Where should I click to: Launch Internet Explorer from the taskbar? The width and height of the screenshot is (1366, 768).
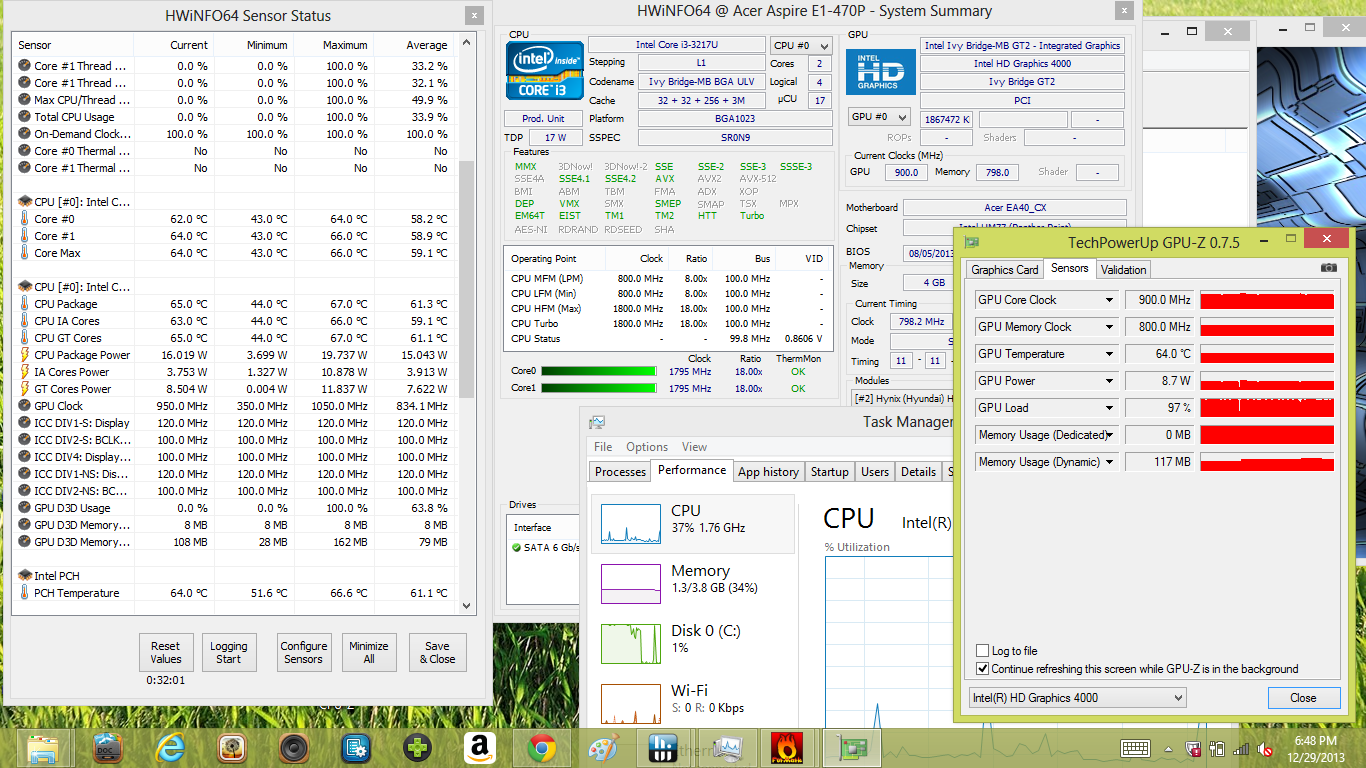(x=170, y=747)
